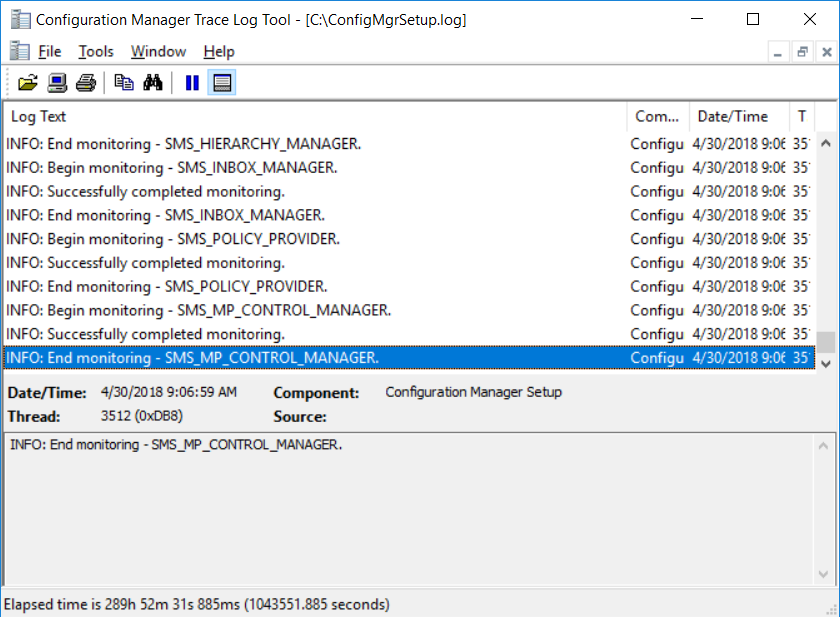Toggle the show details pane icon
This screenshot has height=617, width=840.
222,83
